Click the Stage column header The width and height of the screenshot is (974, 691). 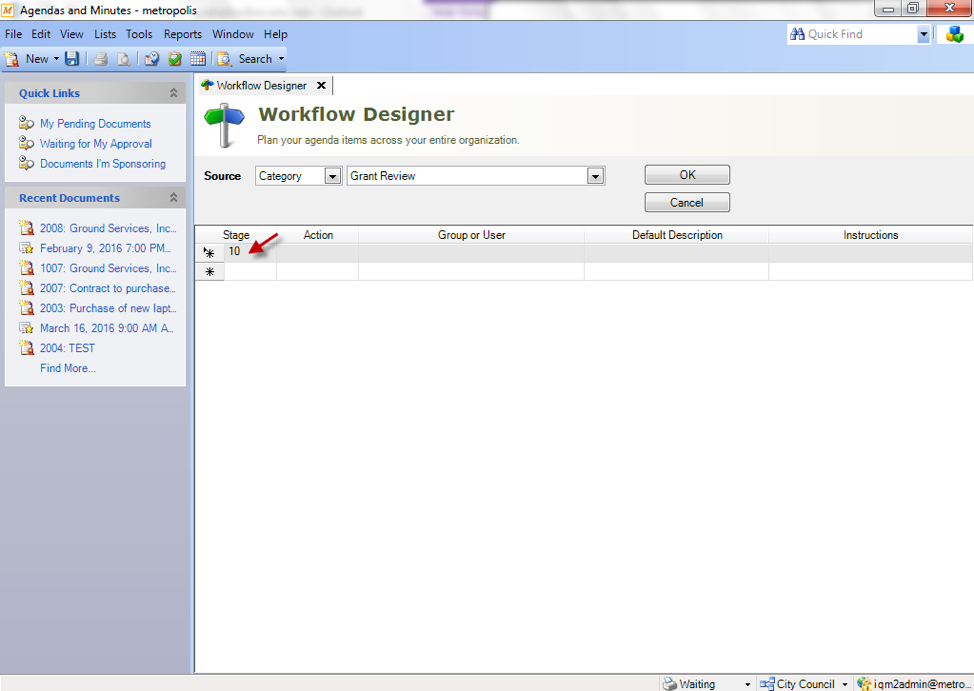236,235
